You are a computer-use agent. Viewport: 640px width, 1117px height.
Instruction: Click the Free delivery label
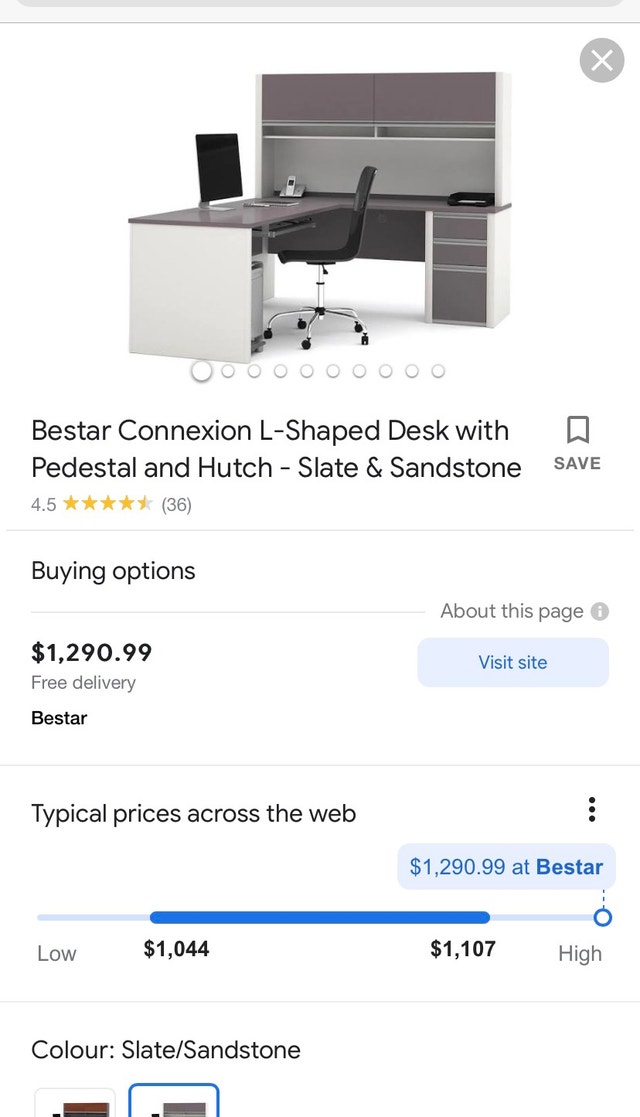(83, 683)
